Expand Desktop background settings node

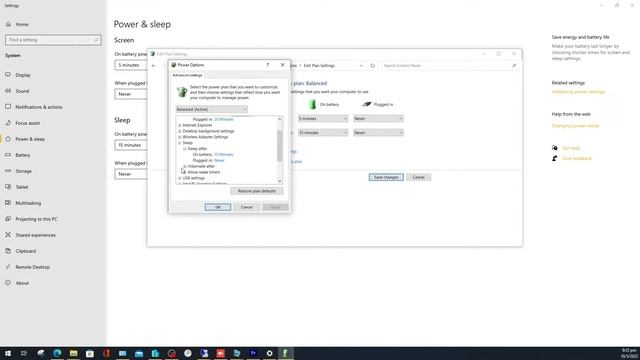180,131
